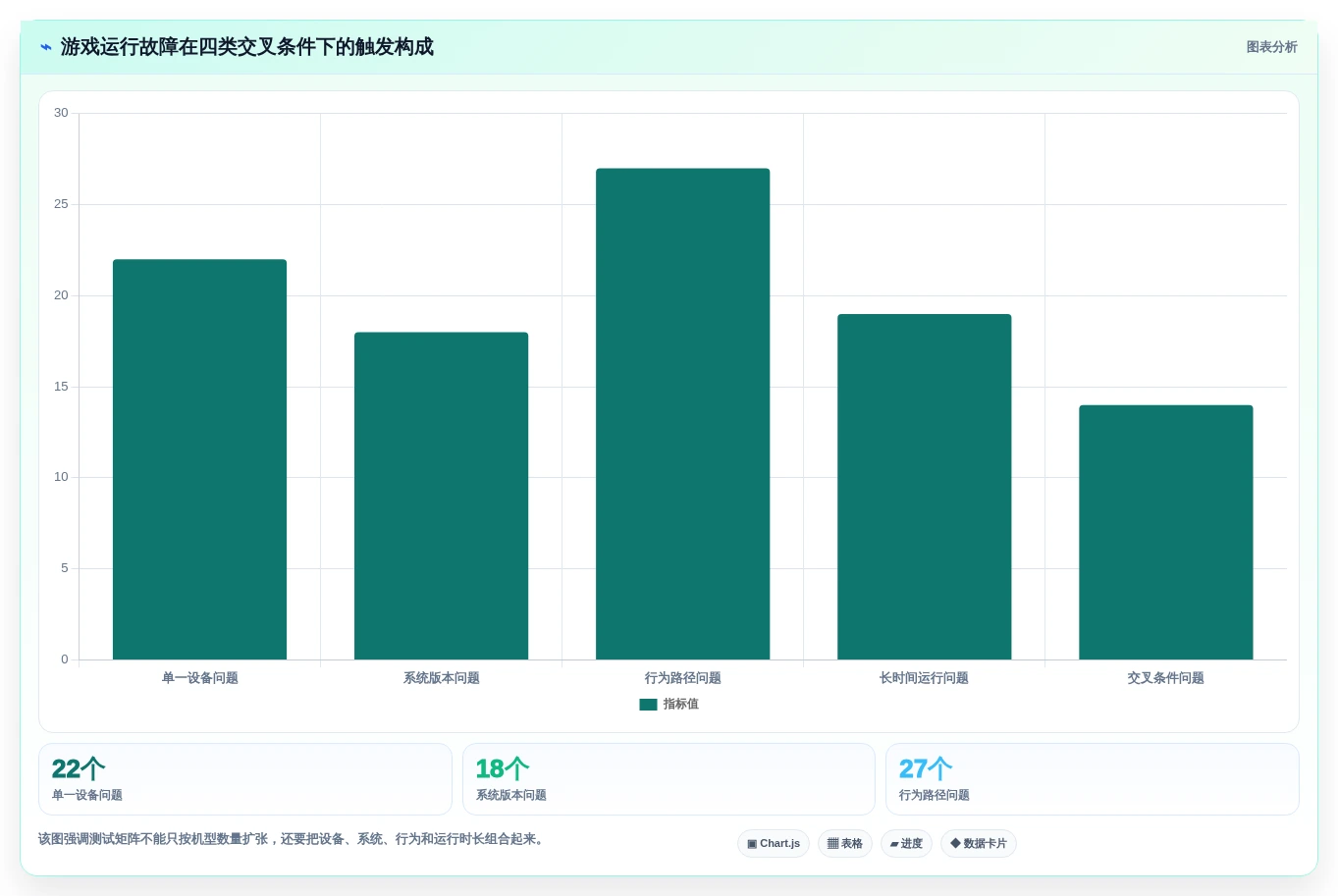The width and height of the screenshot is (1338, 896).
Task: Click the x-axis label 行为路径问题
Action: [x=682, y=678]
